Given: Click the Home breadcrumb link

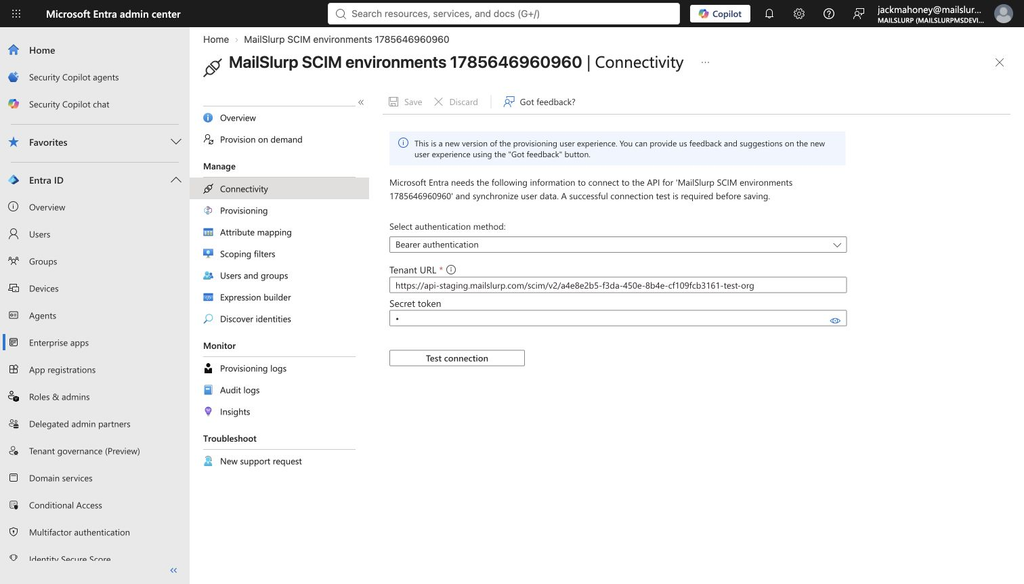Looking at the screenshot, I should (x=216, y=39).
